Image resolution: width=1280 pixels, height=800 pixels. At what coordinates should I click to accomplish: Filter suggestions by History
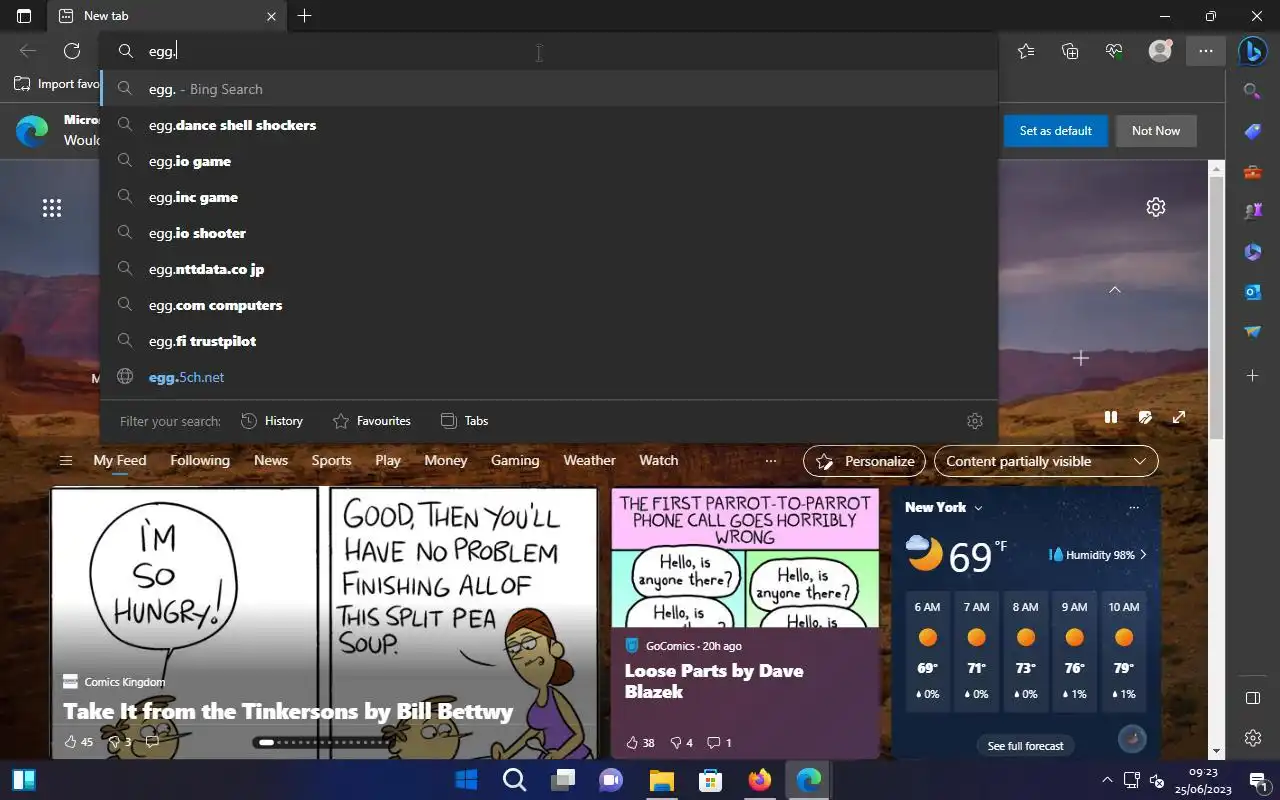tap(272, 421)
